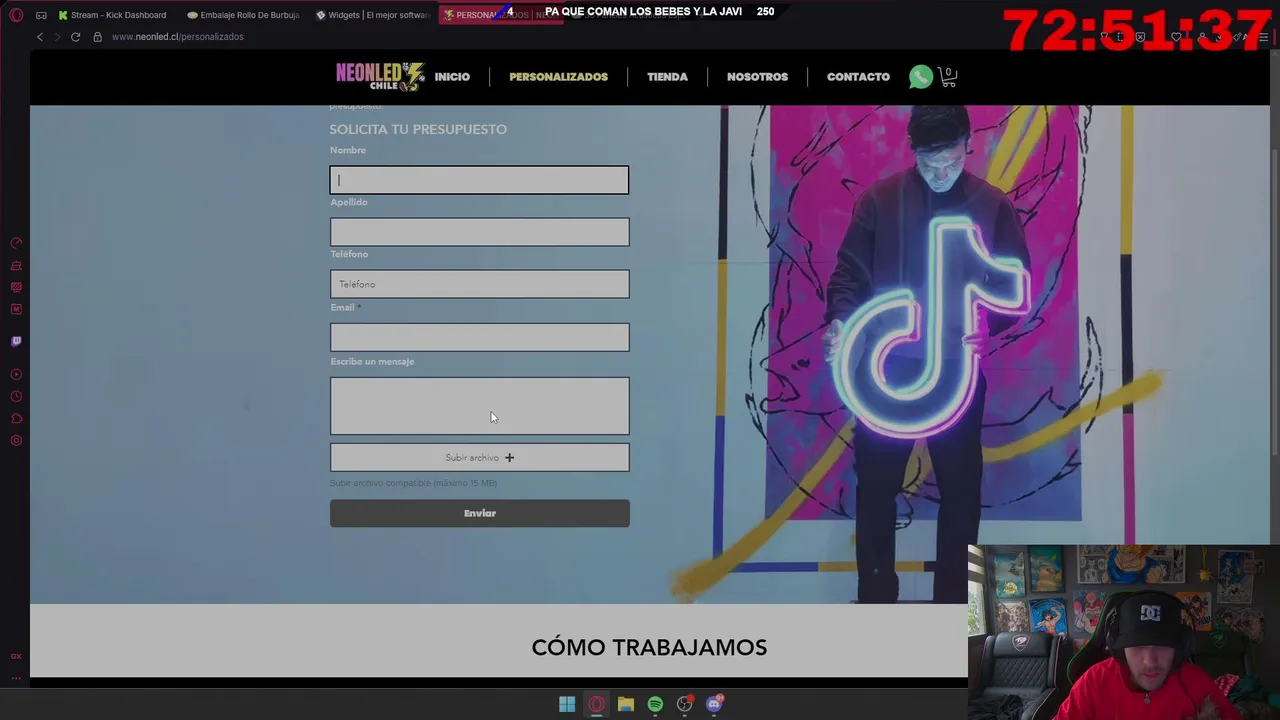
Task: Submit the form with Enviar
Action: point(480,513)
